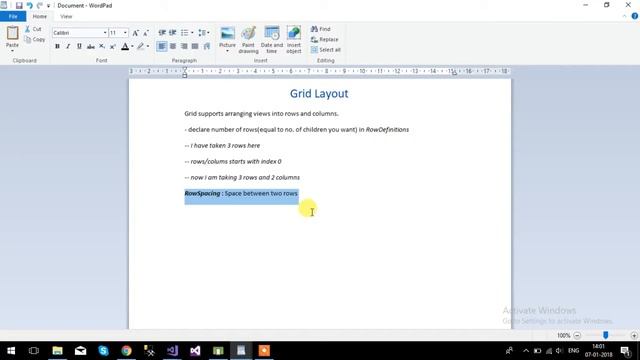Open the text color dropdown arrow
The width and height of the screenshot is (640, 360).
132,47
